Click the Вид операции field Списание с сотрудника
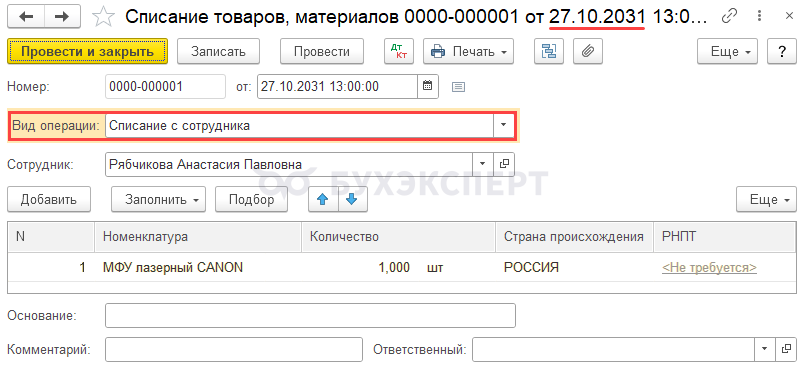 (x=299, y=125)
